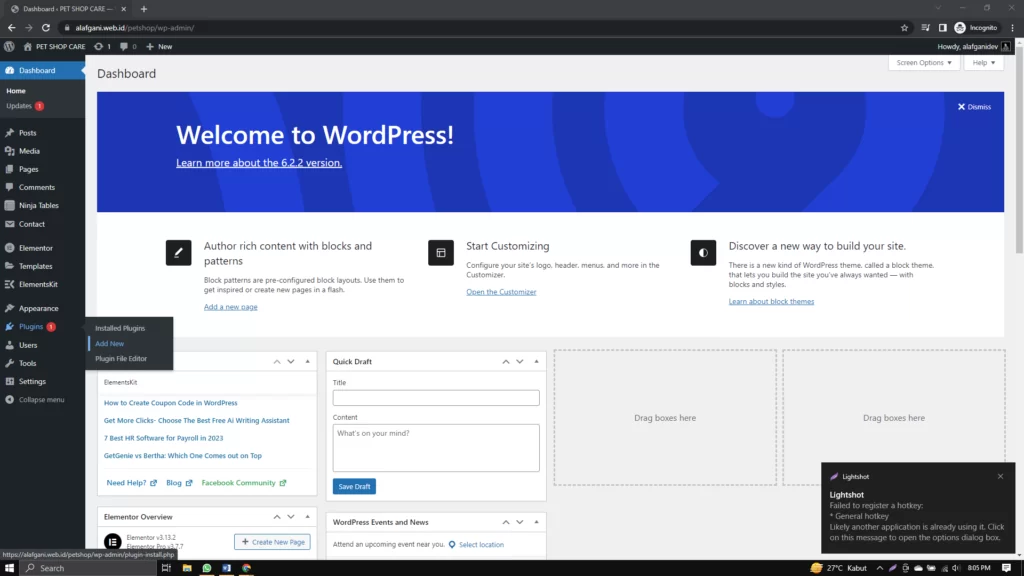Click the Quick Draft Title field
This screenshot has width=1024, height=576.
click(x=435, y=398)
